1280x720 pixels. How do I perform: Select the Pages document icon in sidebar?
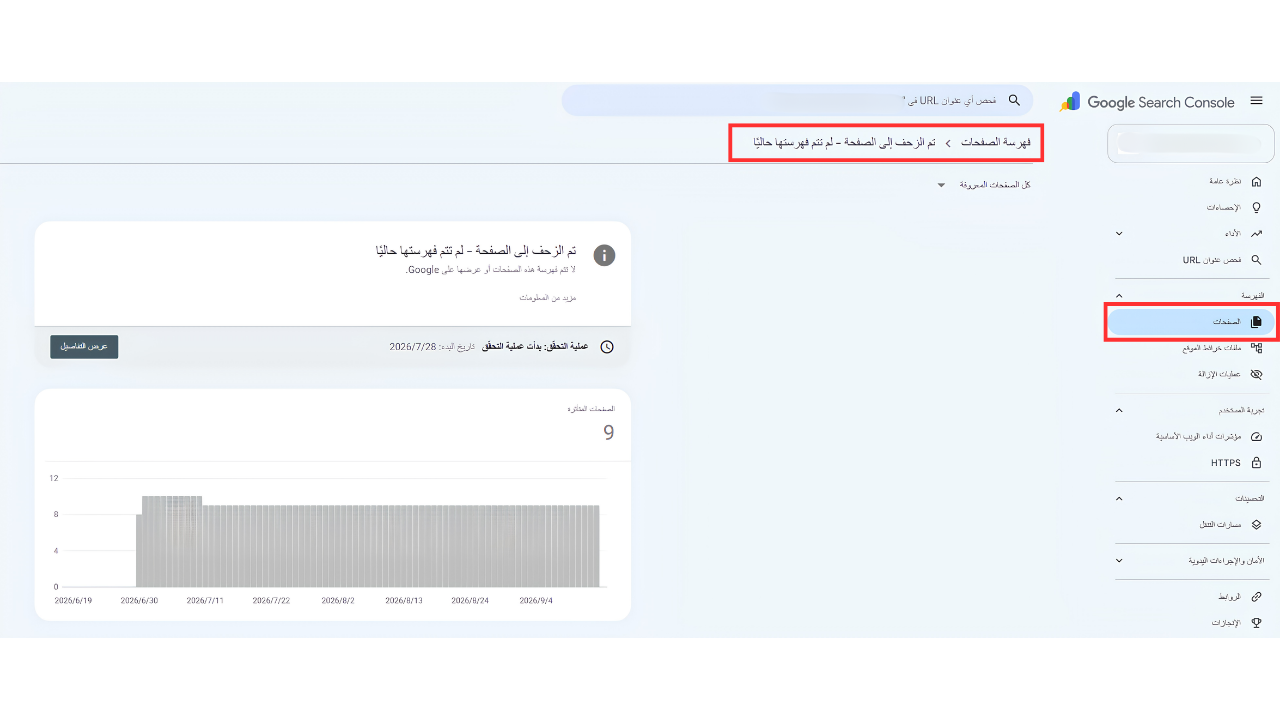click(x=1256, y=322)
